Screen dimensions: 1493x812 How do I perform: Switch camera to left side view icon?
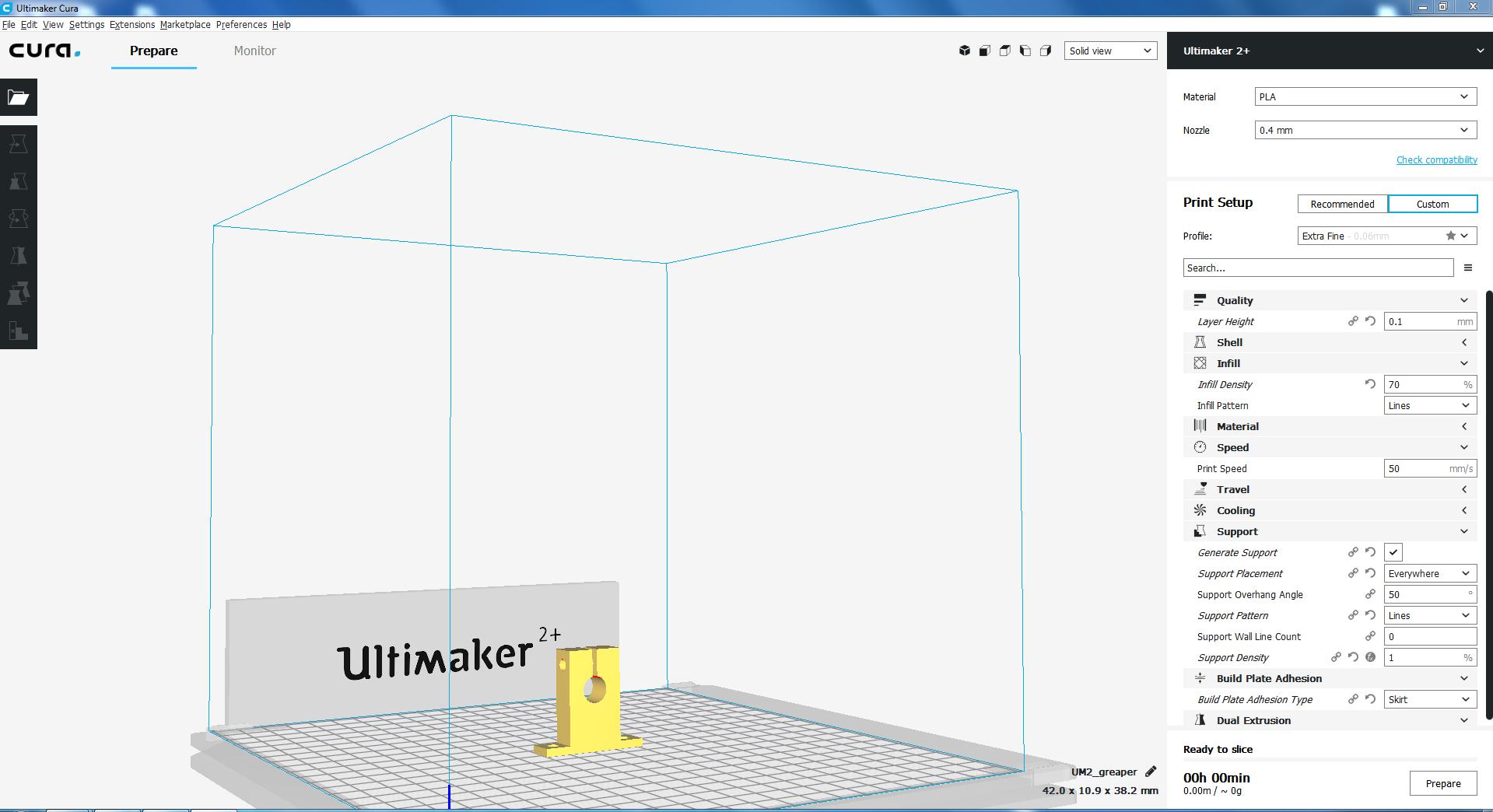(1025, 51)
